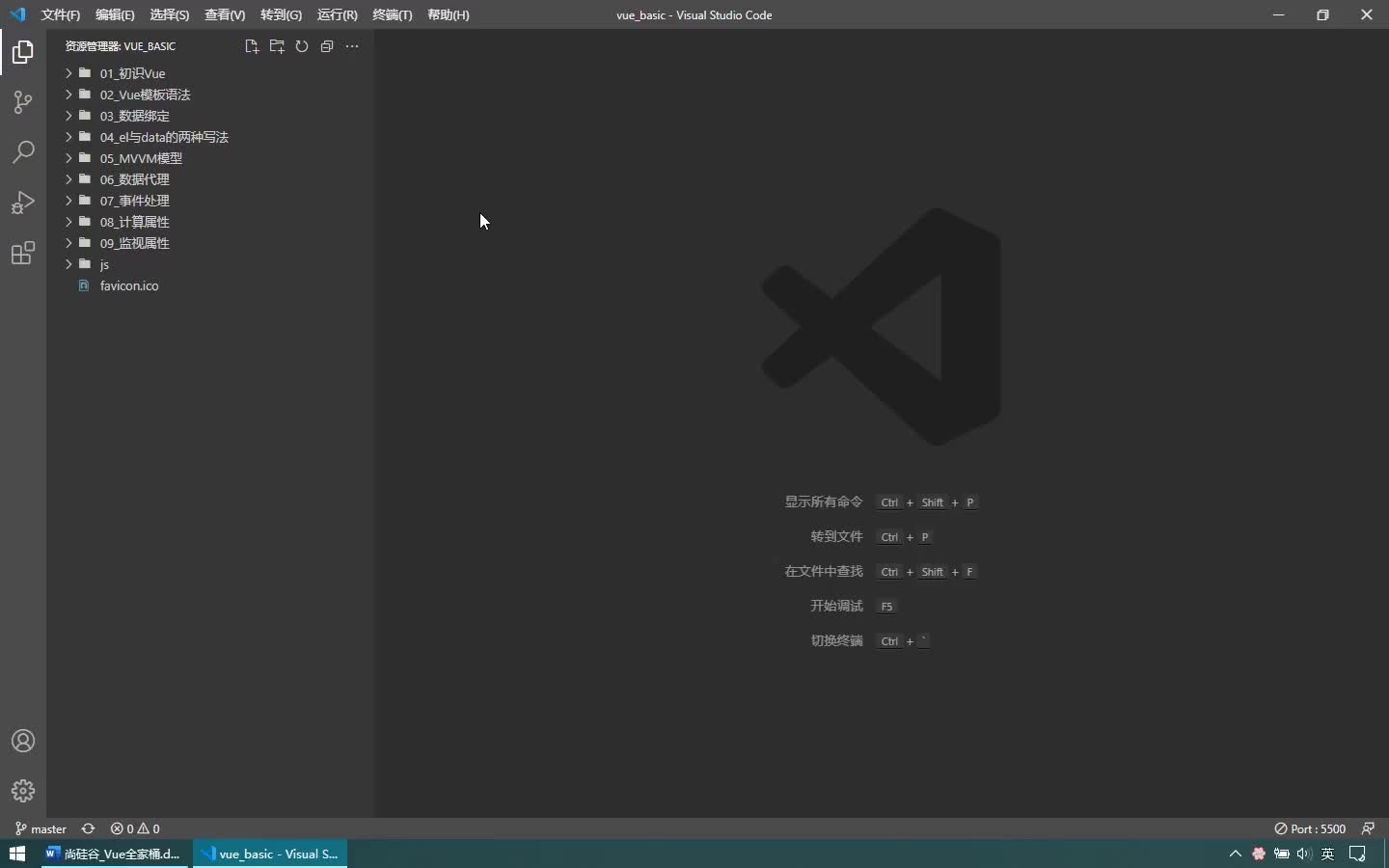Click the red flower tray icon
The image size is (1389, 868).
click(x=1258, y=854)
